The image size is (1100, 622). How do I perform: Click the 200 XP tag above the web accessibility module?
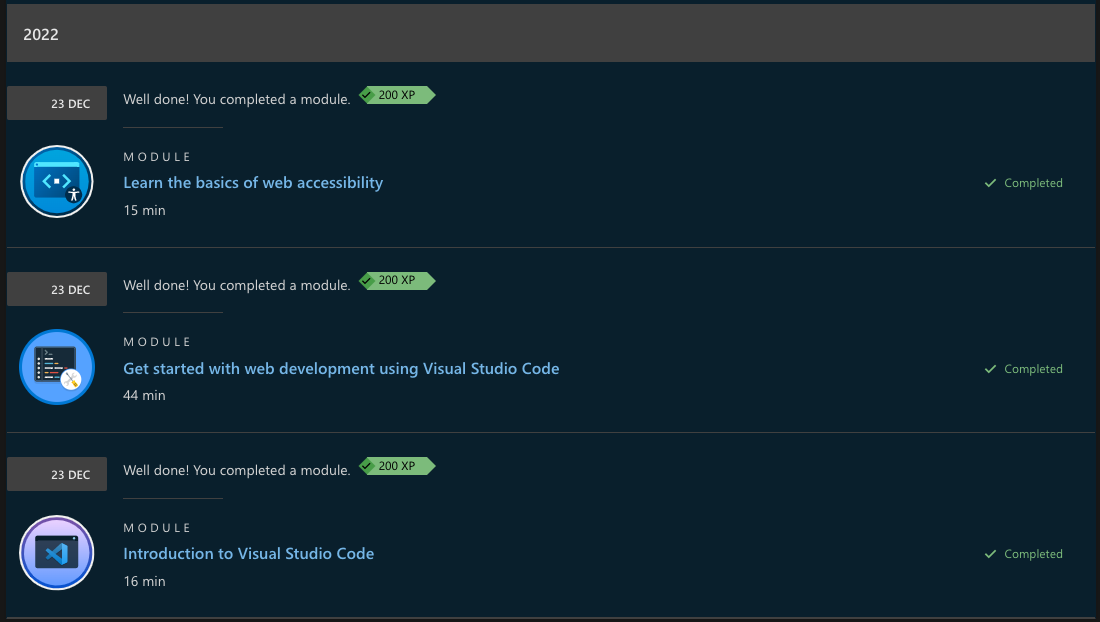coord(397,95)
